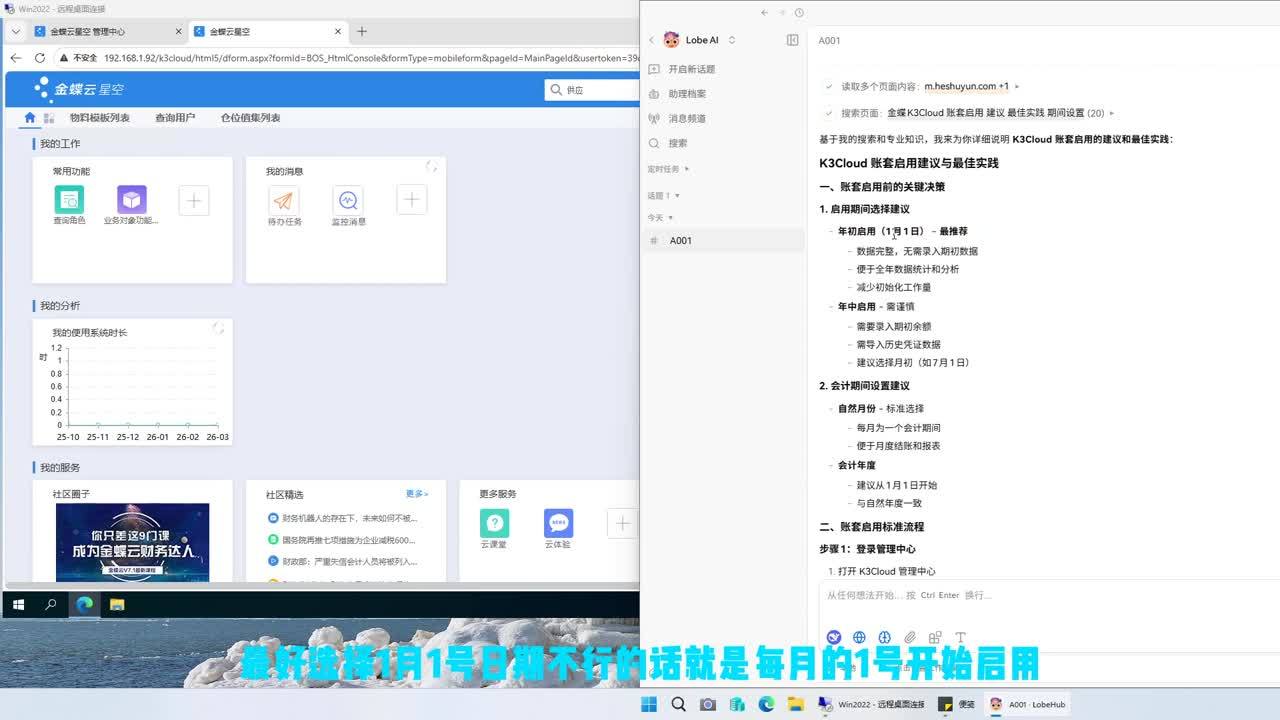Click 开启新话题 to start a new topic
This screenshot has height=720, width=1280.
[x=691, y=69]
